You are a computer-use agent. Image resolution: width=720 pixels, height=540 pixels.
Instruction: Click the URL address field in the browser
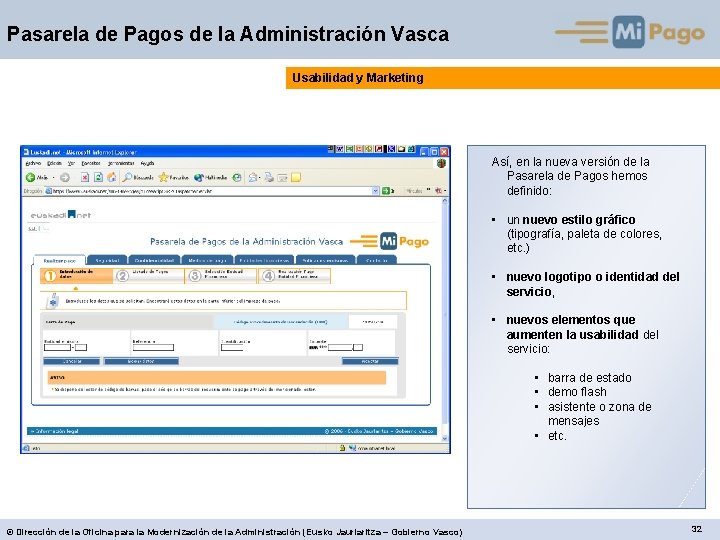(x=211, y=191)
